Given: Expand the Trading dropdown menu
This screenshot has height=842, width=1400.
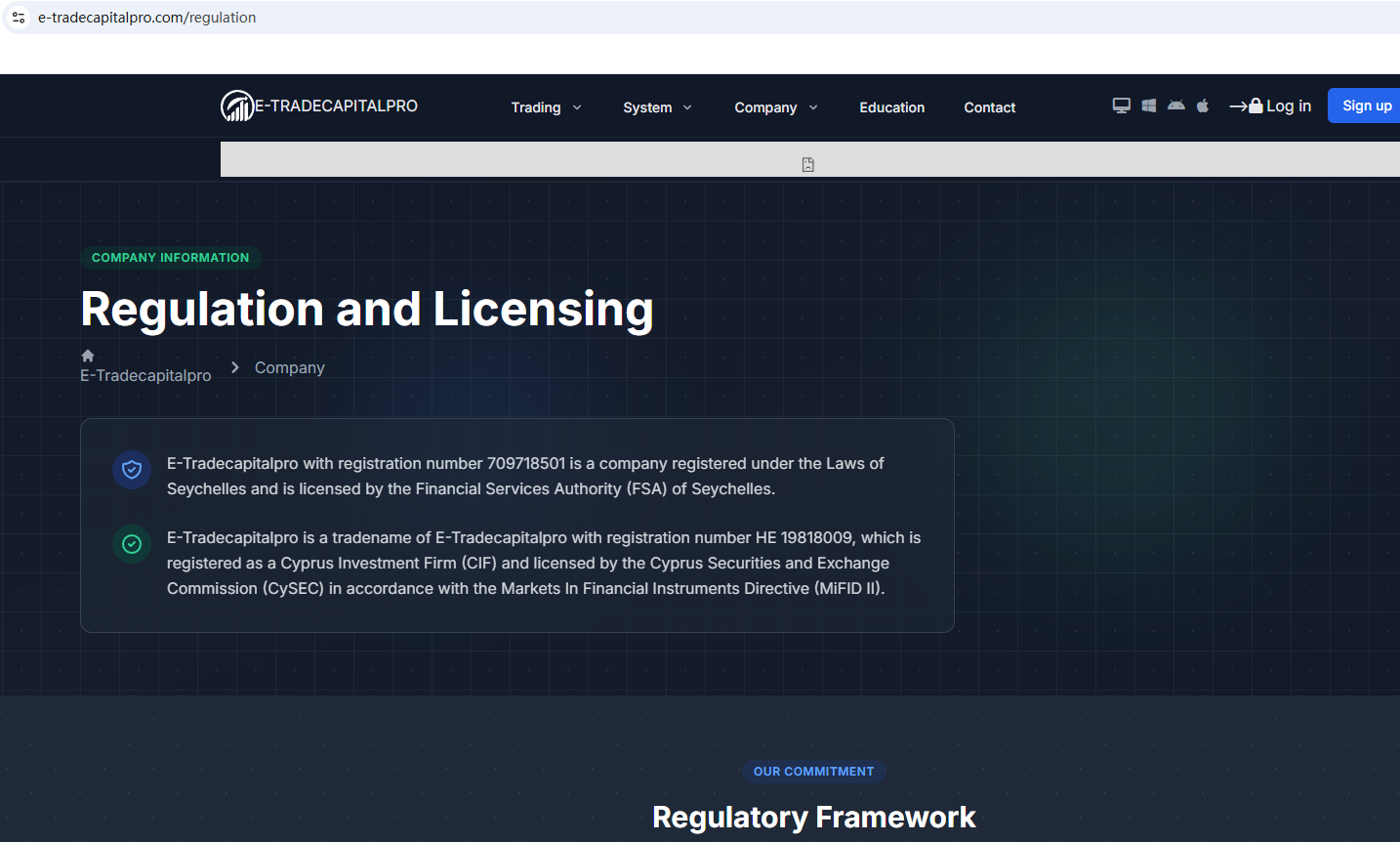Looking at the screenshot, I should pyautogui.click(x=546, y=107).
